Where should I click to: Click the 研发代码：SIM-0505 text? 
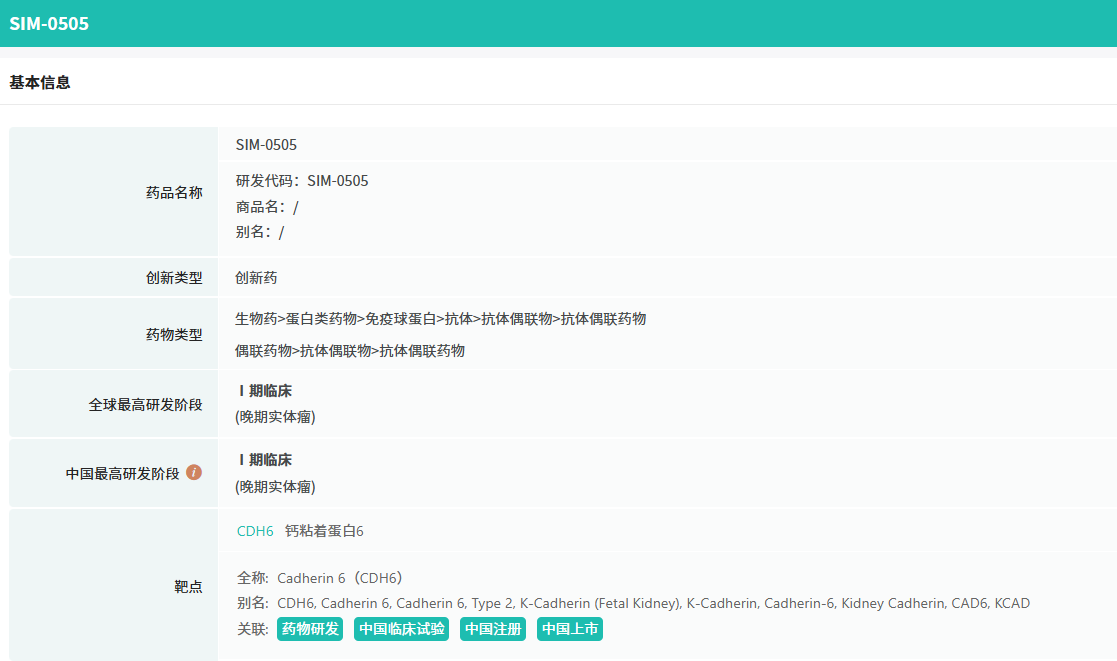302,181
